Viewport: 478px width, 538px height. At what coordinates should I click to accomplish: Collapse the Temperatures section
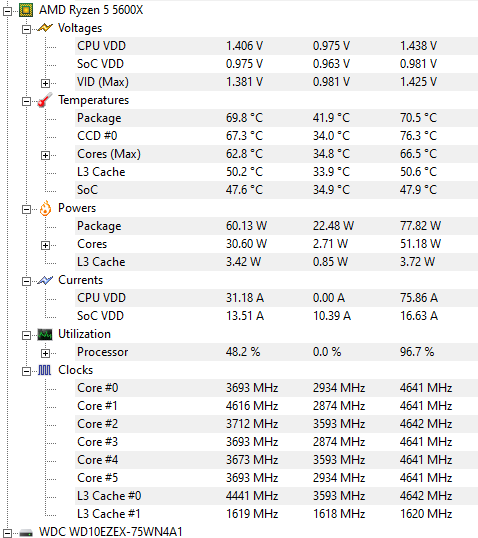point(26,101)
